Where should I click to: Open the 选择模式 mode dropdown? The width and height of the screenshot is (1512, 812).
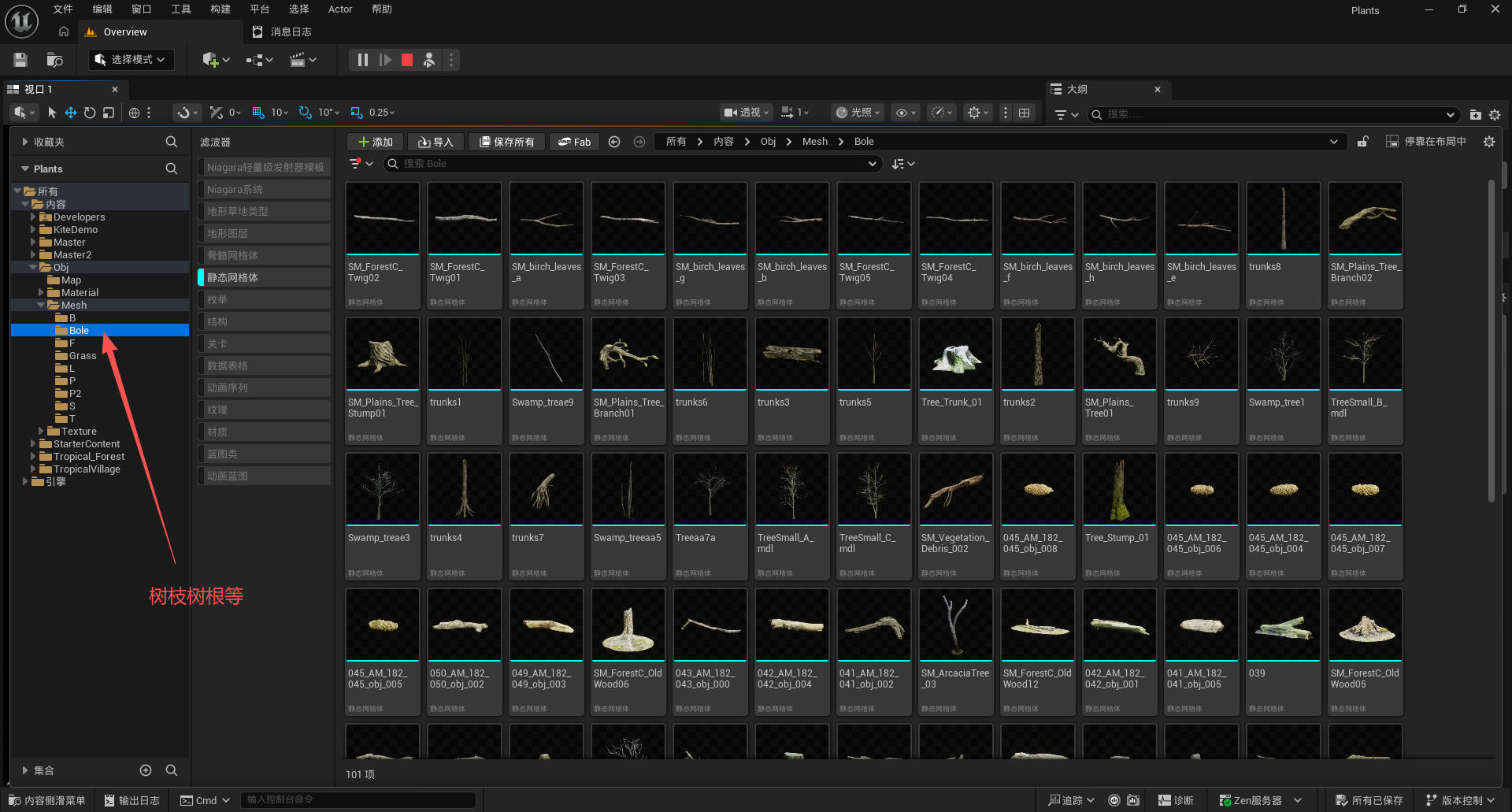pos(131,60)
